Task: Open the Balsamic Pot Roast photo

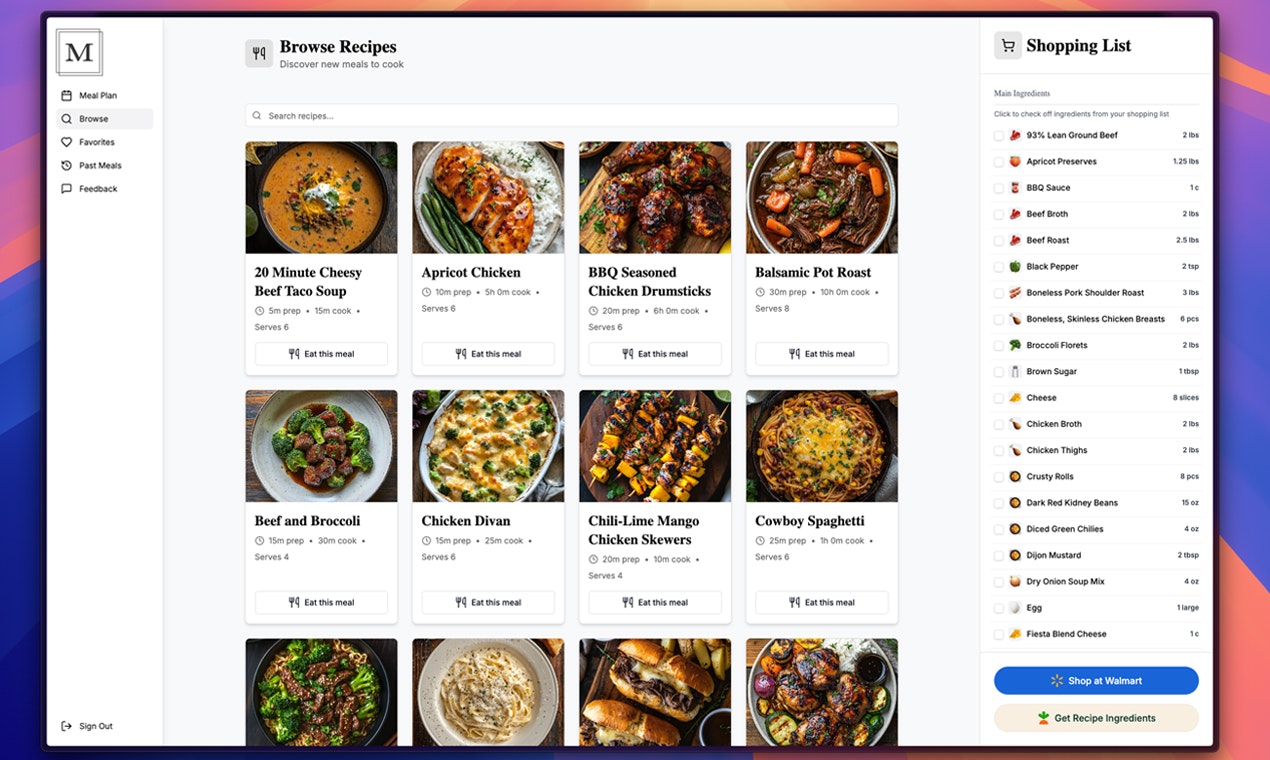Action: (822, 197)
